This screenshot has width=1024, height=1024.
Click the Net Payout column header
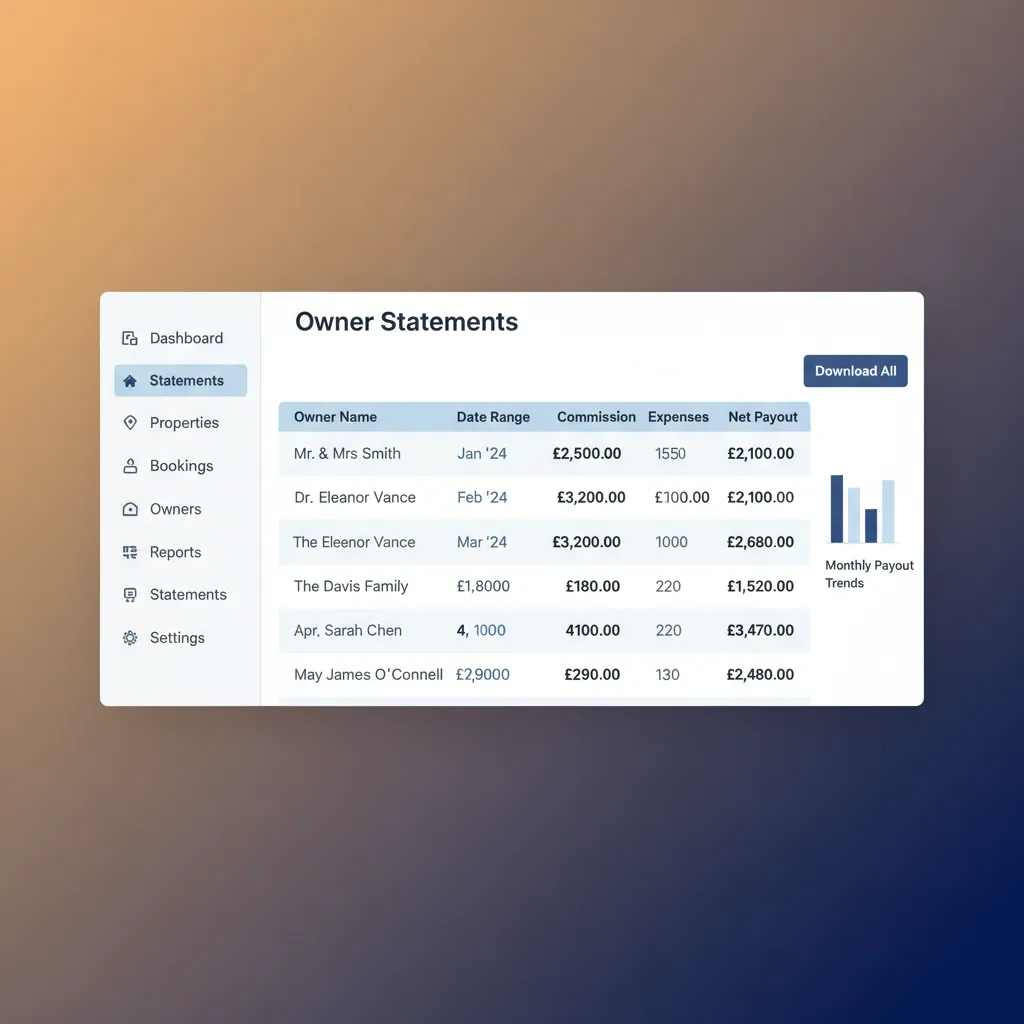click(763, 417)
